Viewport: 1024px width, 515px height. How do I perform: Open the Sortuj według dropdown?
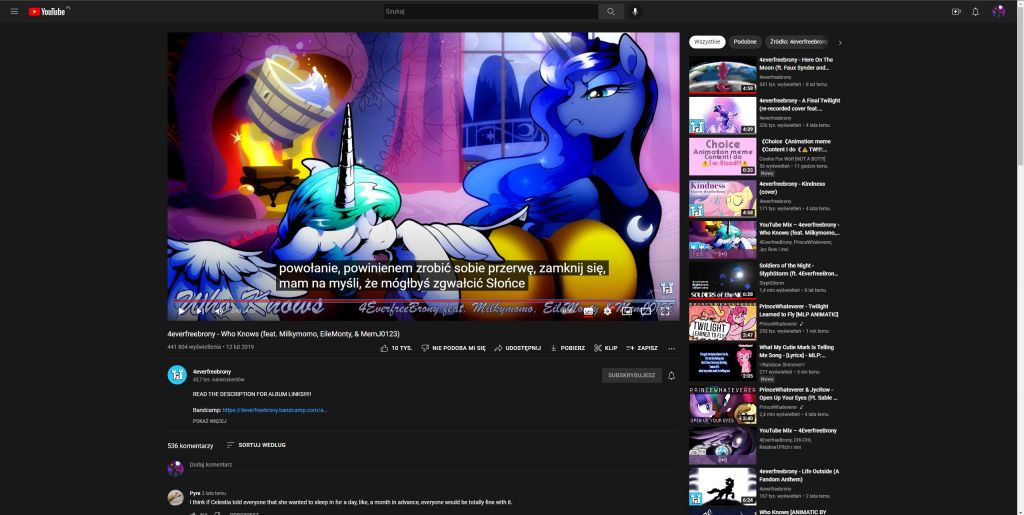click(x=255, y=445)
